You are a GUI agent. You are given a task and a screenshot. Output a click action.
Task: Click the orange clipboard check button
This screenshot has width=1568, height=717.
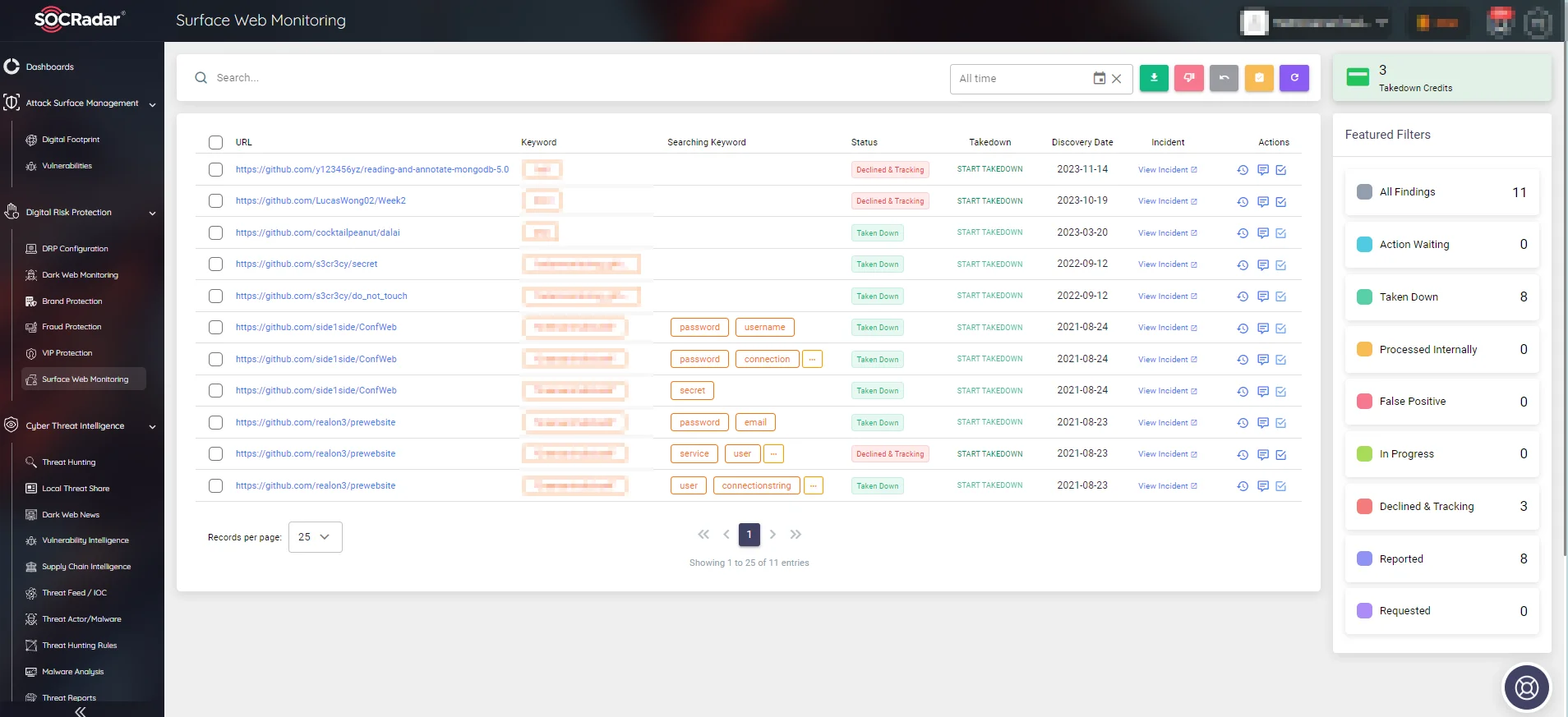tap(1259, 78)
